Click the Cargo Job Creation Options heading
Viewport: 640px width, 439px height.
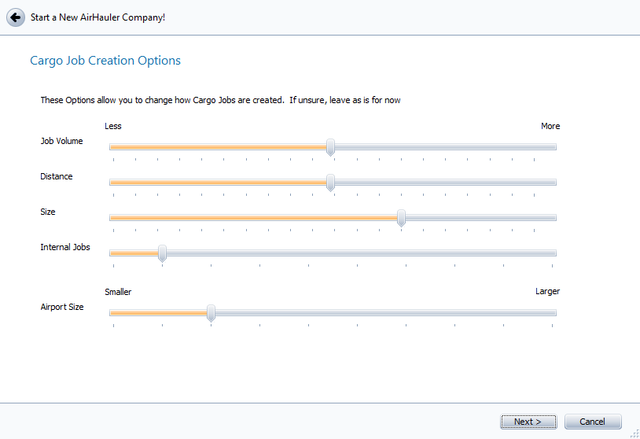[x=105, y=60]
